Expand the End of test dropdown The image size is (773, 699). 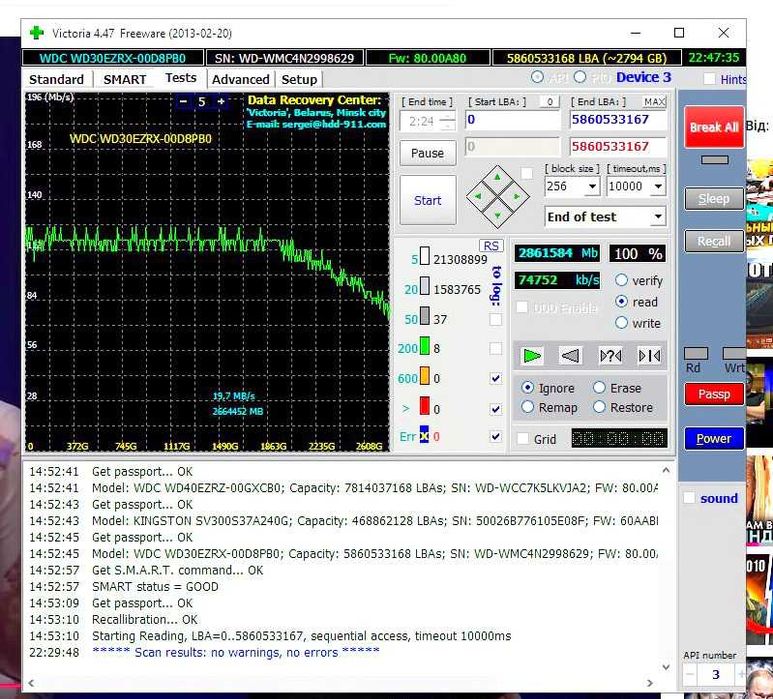(x=657, y=217)
